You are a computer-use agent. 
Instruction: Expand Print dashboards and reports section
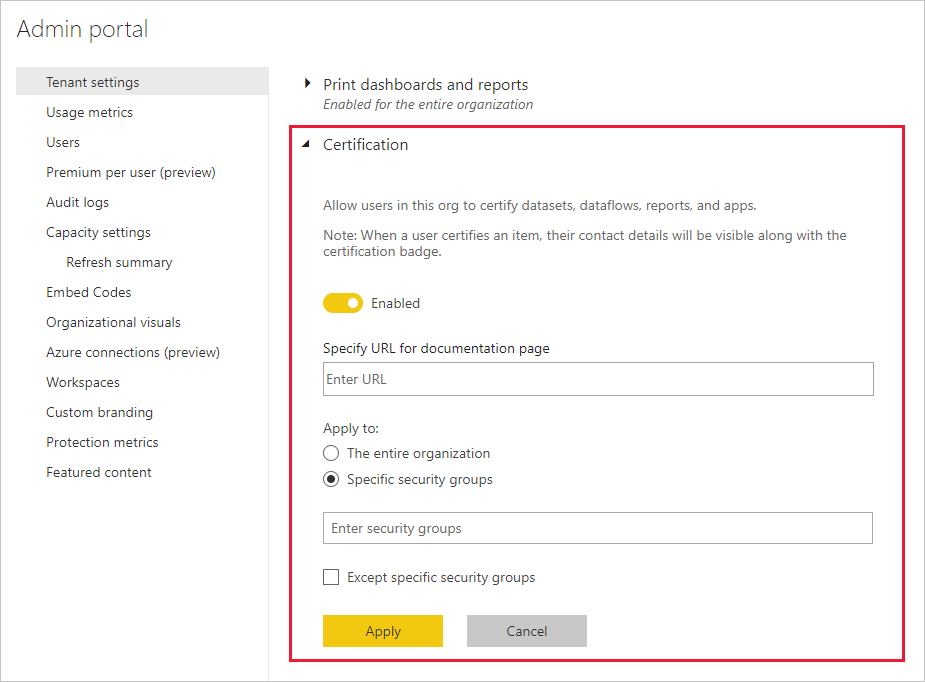(308, 84)
